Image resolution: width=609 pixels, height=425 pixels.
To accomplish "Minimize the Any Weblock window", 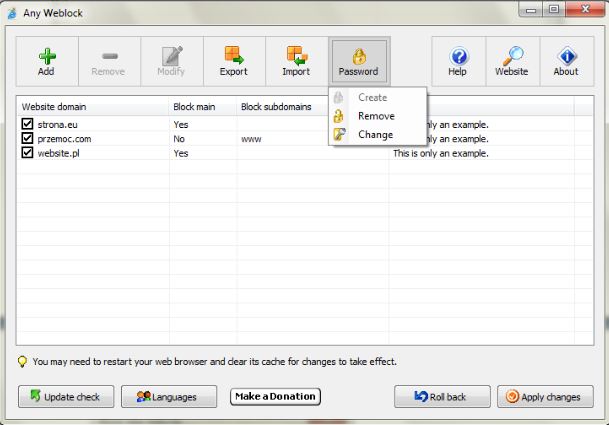I will (x=531, y=9).
